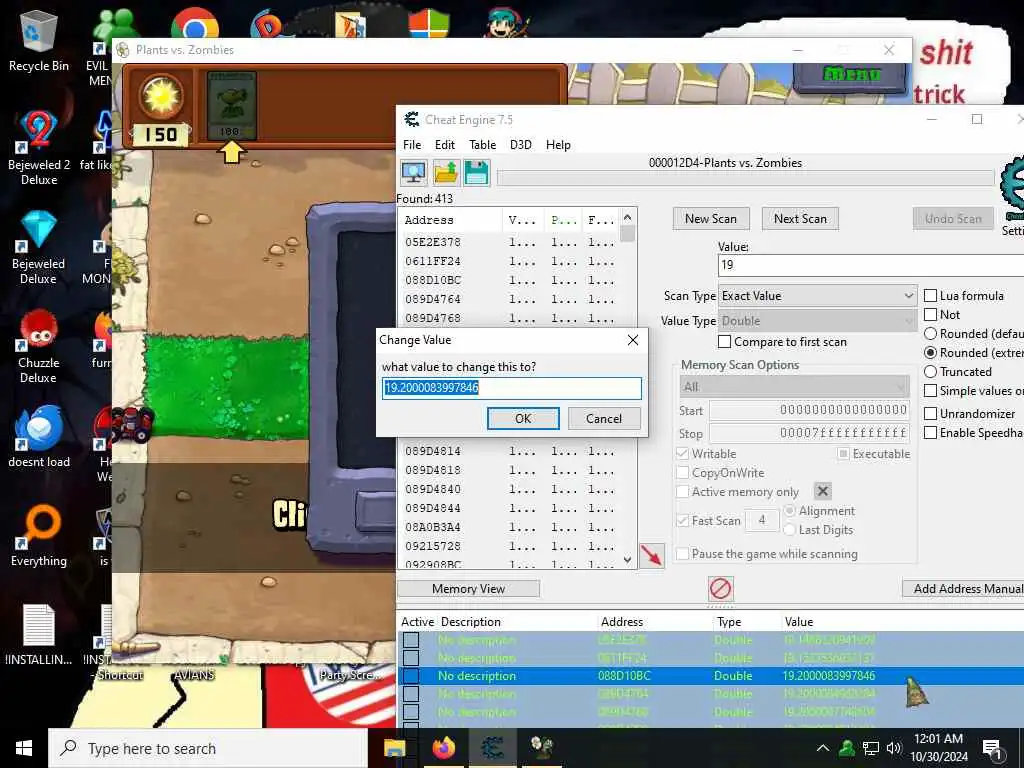This screenshot has width=1024, height=768.
Task: Click the X next to Active memory only
Action: click(x=823, y=491)
